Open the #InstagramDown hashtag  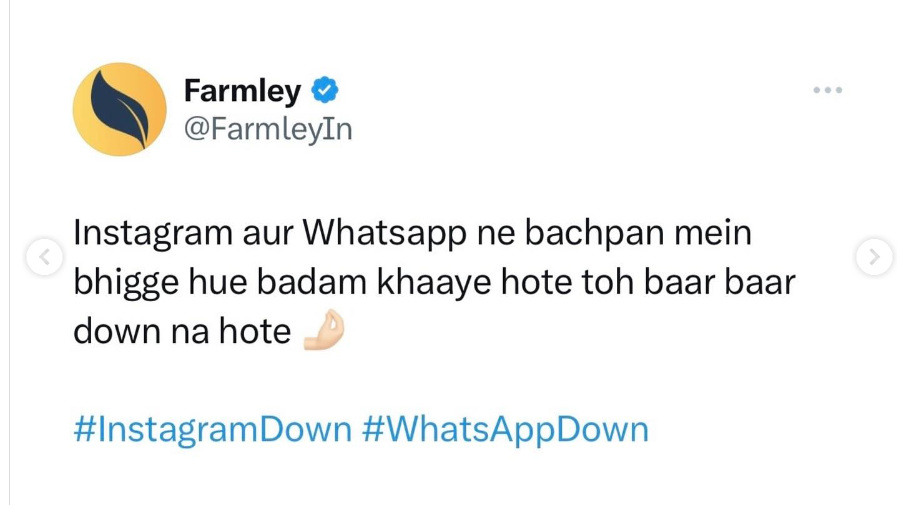click(x=212, y=430)
